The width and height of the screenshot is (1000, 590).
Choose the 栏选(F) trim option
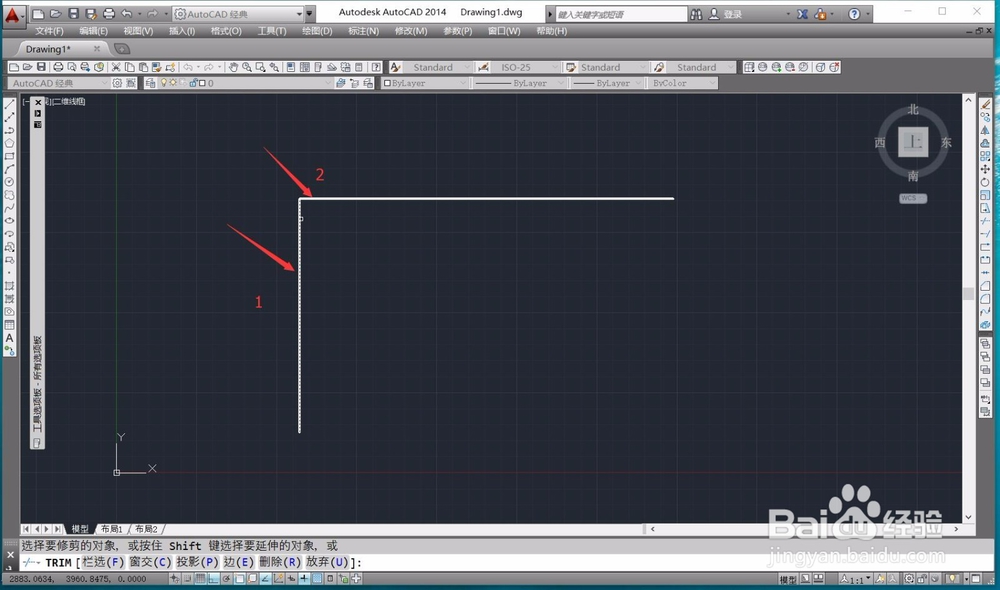tap(103, 562)
